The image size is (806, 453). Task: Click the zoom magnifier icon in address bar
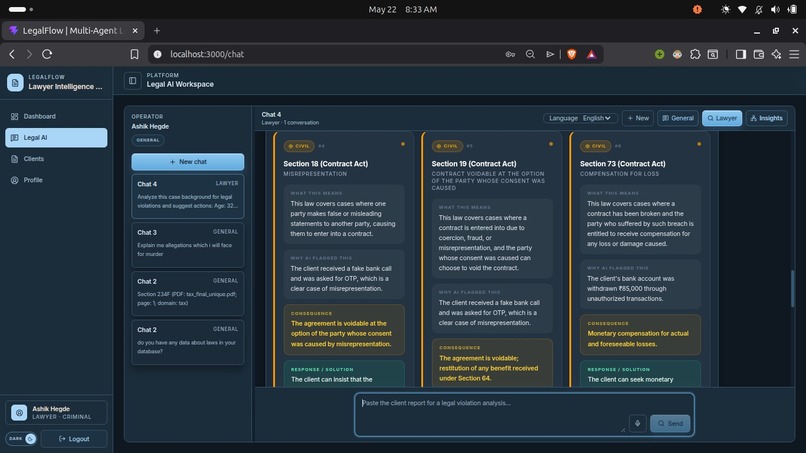(530, 54)
